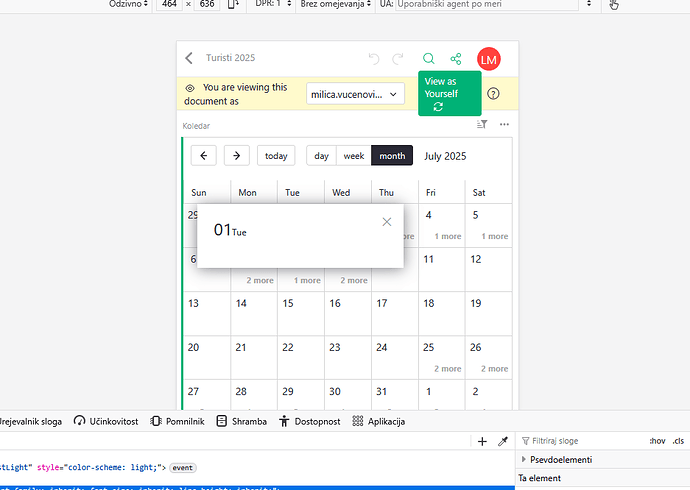This screenshot has height=490, width=690.
Task: Click 1 more under the Tue column
Action: (x=307, y=280)
